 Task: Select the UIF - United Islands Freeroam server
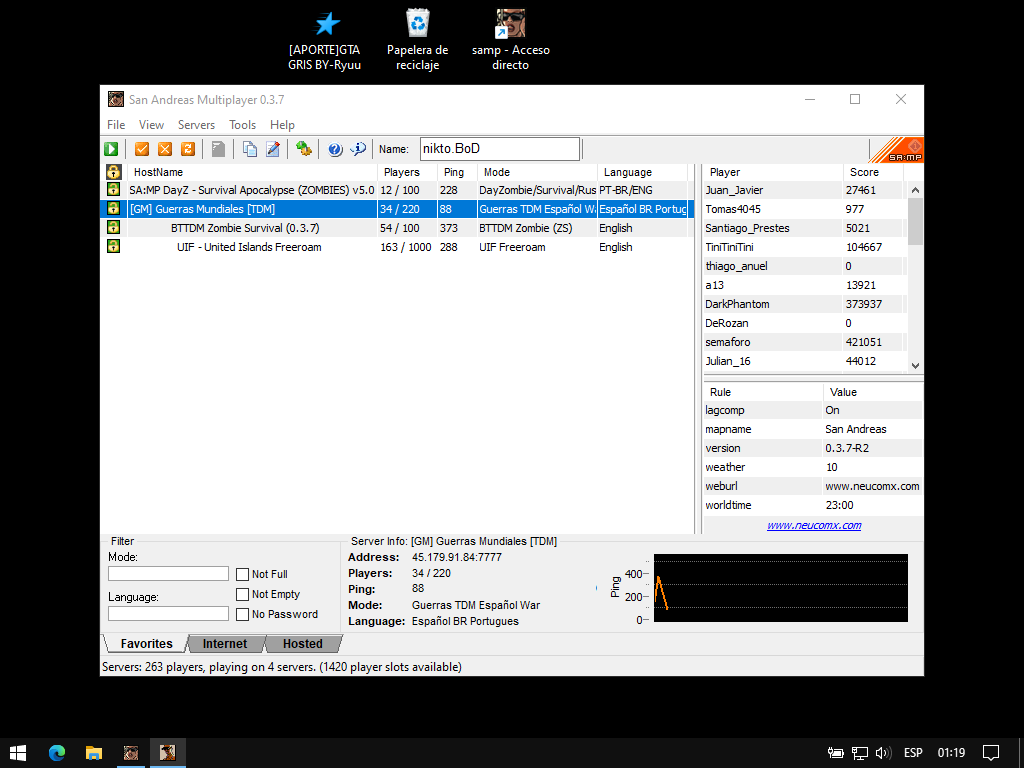(x=249, y=247)
